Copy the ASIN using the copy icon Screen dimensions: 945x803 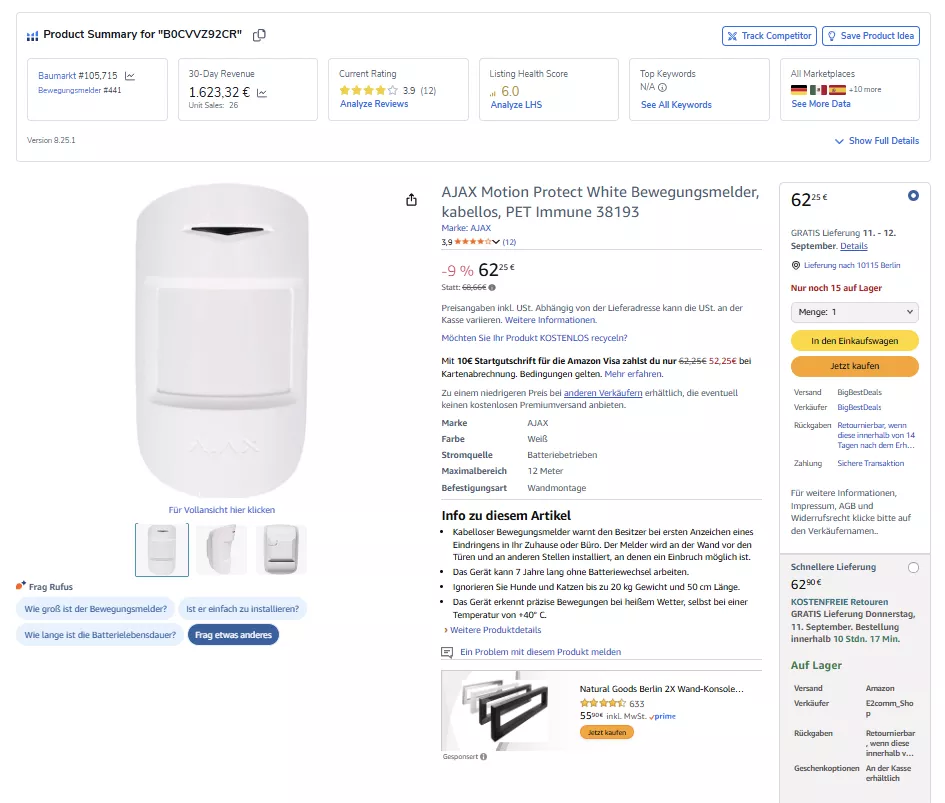[x=260, y=35]
